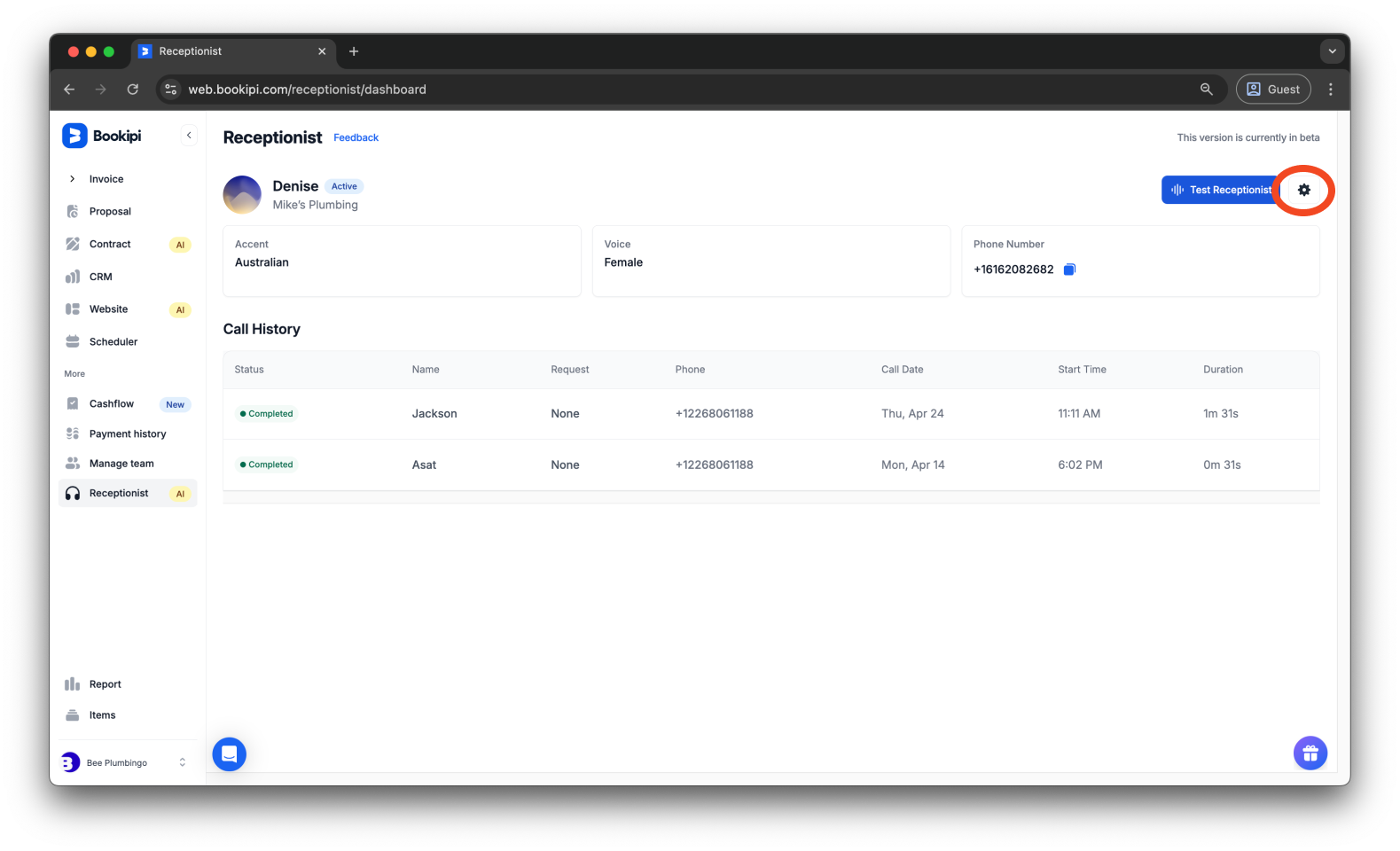The width and height of the screenshot is (1400, 851).
Task: Go to CRM section
Action: [x=101, y=277]
